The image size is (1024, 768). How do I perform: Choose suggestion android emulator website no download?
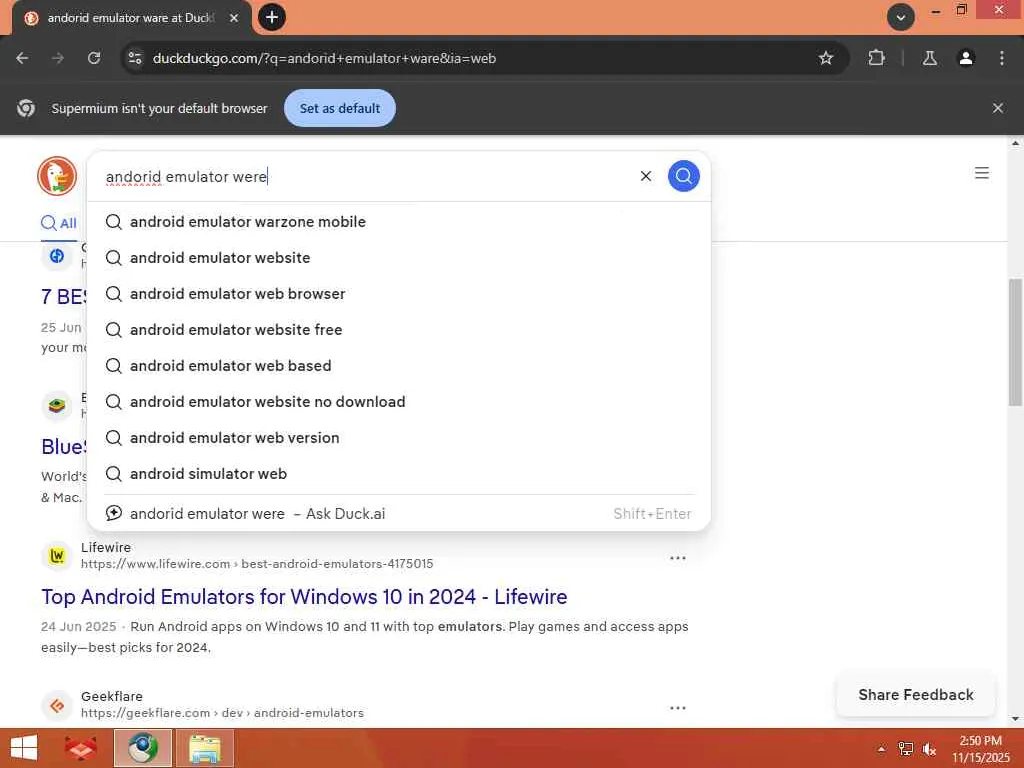click(398, 402)
